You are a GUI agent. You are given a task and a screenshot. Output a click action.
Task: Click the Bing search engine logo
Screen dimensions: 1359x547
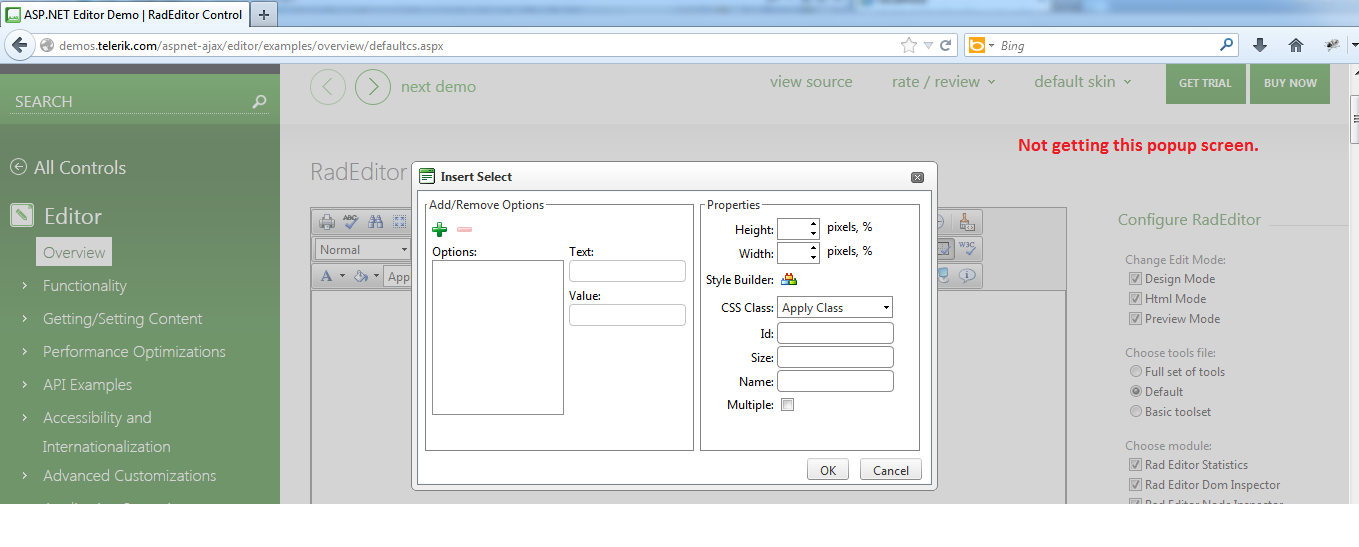976,45
